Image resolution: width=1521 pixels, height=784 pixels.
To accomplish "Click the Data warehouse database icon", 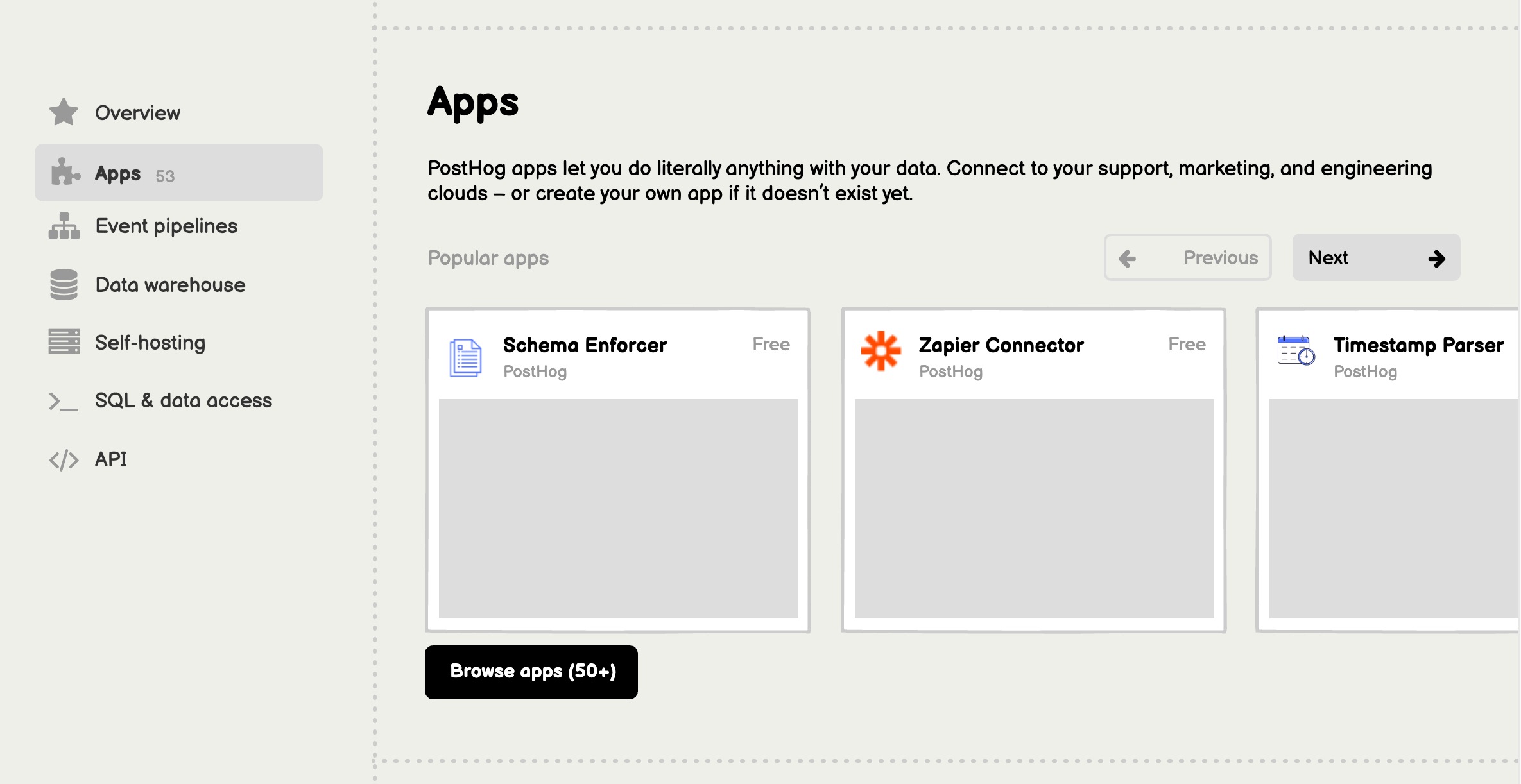I will [x=64, y=285].
